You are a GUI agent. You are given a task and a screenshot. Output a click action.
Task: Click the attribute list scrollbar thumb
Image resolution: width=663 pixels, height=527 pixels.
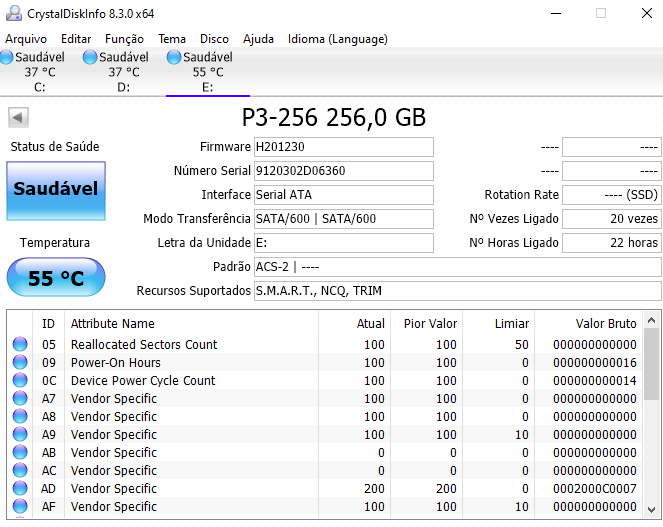652,365
